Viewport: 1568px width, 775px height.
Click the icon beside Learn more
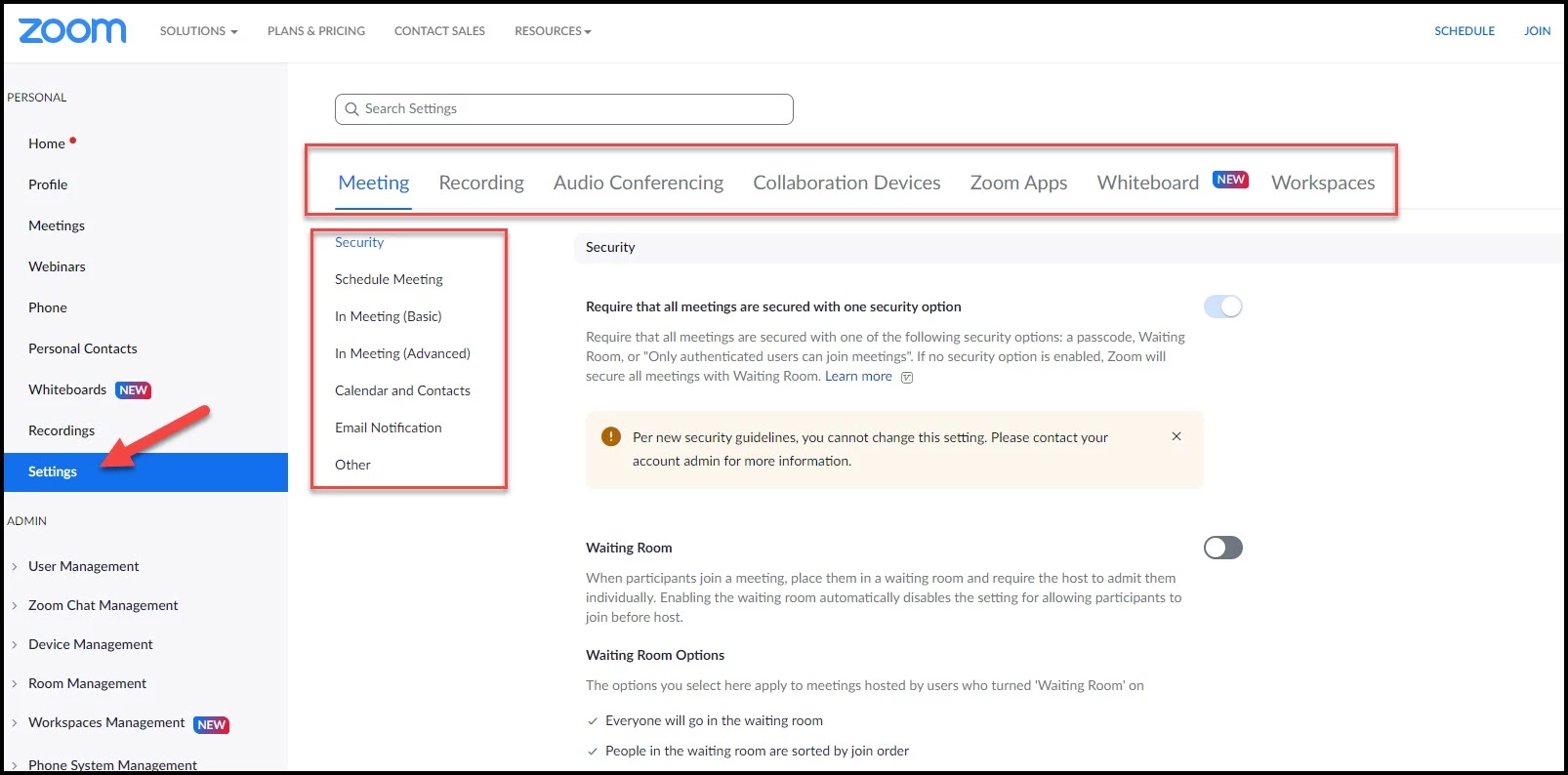click(x=907, y=378)
